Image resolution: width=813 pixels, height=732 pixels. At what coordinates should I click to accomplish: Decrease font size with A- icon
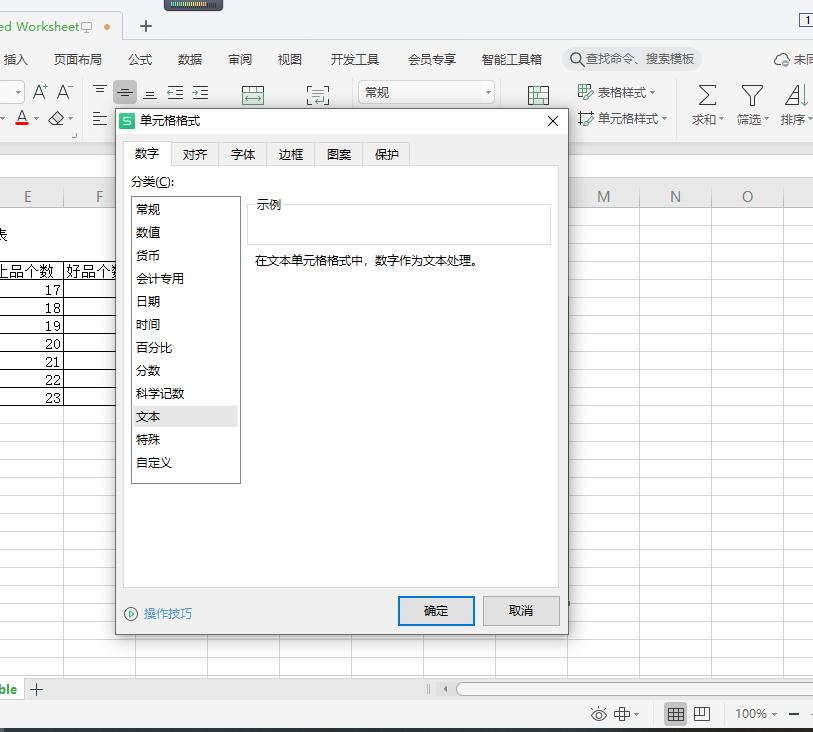click(64, 92)
